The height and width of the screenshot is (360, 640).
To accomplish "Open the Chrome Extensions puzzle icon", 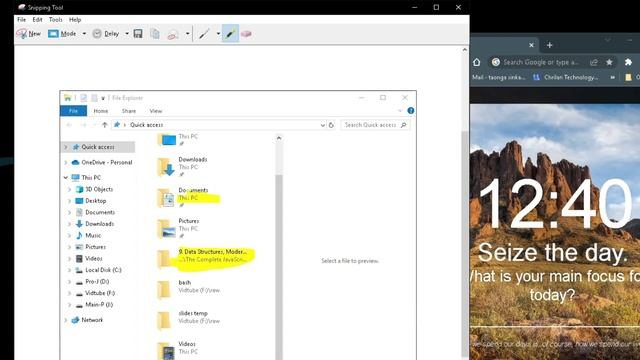I will tap(628, 62).
